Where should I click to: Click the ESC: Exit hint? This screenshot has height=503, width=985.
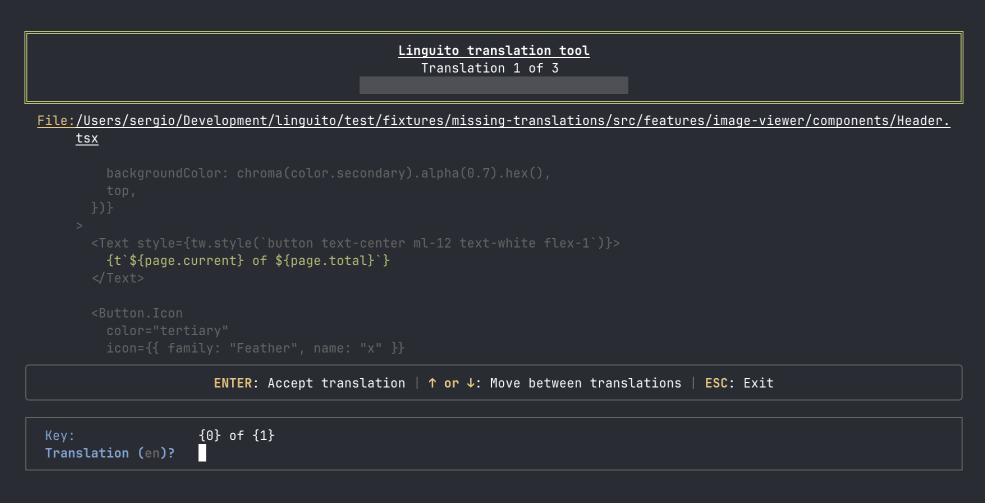point(739,383)
